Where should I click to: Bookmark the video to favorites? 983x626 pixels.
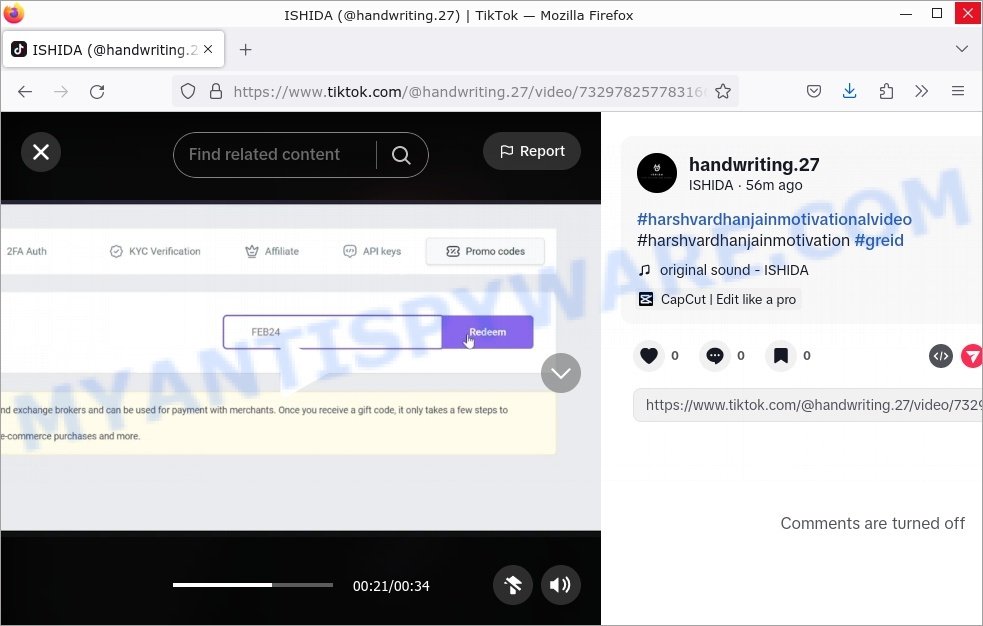coord(781,356)
